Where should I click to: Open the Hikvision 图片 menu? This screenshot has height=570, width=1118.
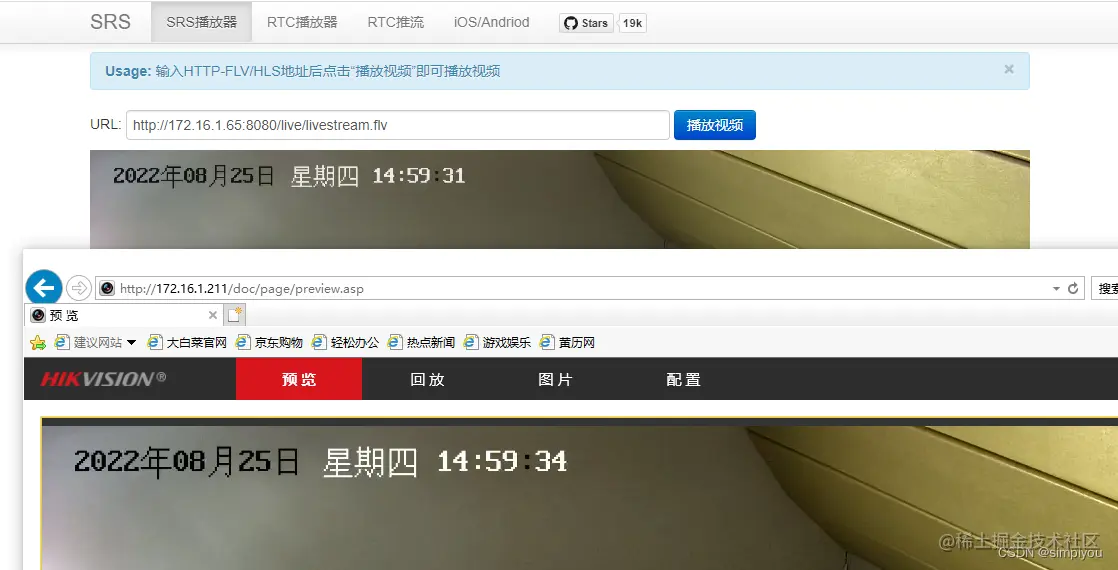coord(555,379)
